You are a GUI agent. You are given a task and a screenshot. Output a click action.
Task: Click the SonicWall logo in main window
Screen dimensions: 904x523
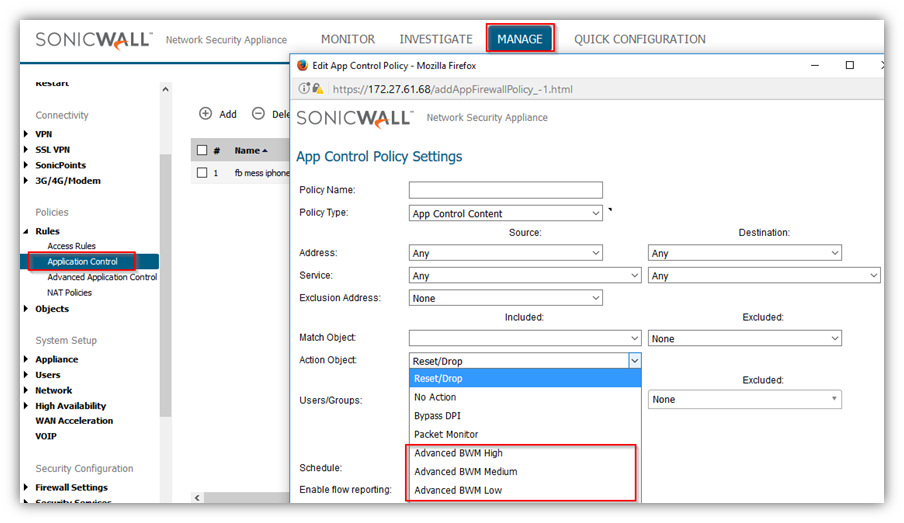(93, 40)
